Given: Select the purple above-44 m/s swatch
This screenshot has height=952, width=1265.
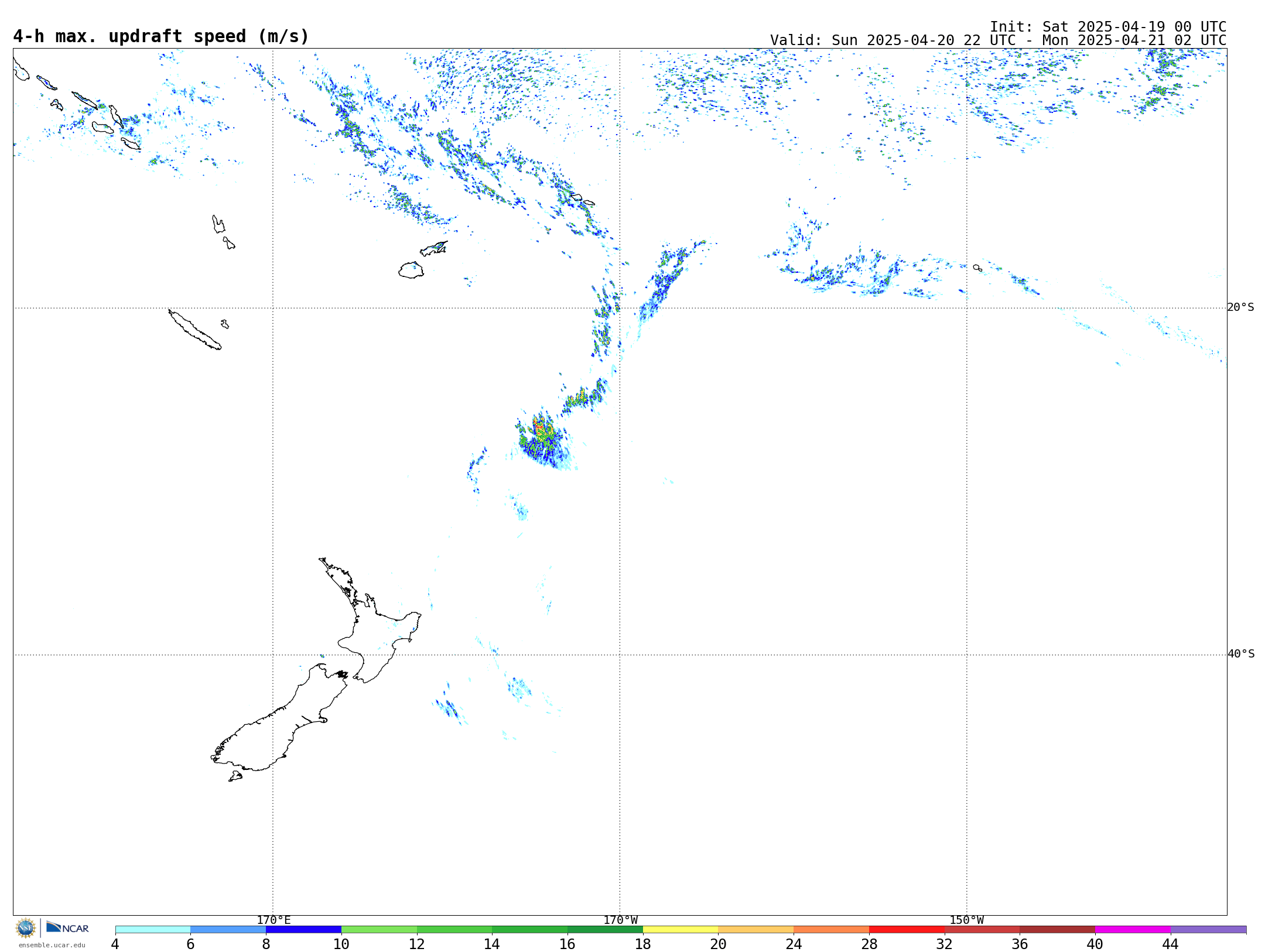Looking at the screenshot, I should point(1208,929).
